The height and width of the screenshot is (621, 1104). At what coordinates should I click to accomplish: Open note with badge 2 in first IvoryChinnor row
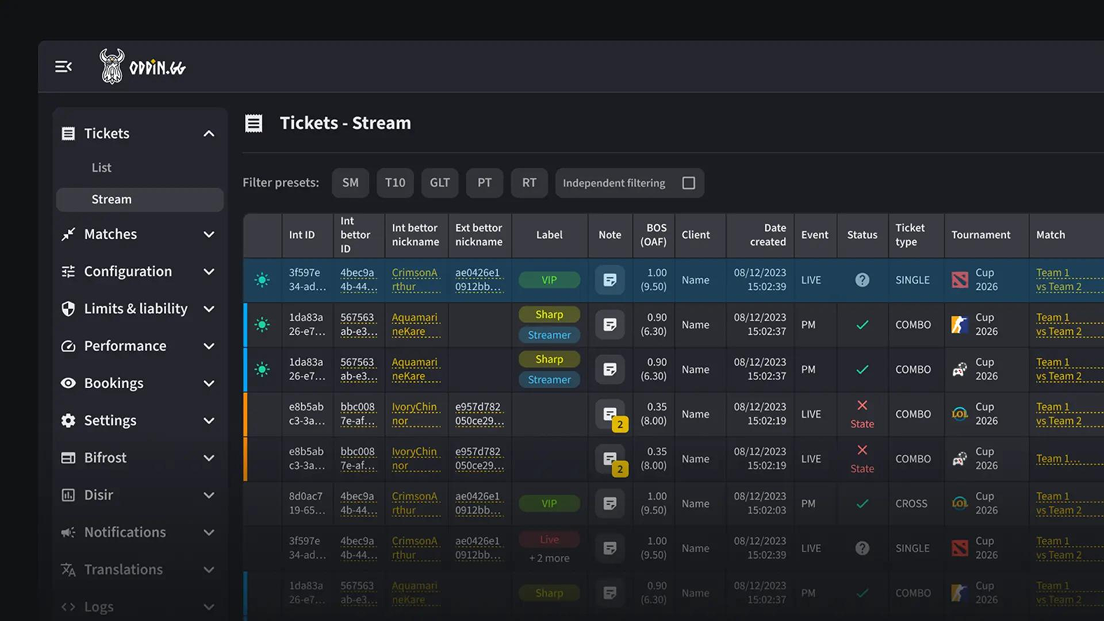tap(610, 415)
